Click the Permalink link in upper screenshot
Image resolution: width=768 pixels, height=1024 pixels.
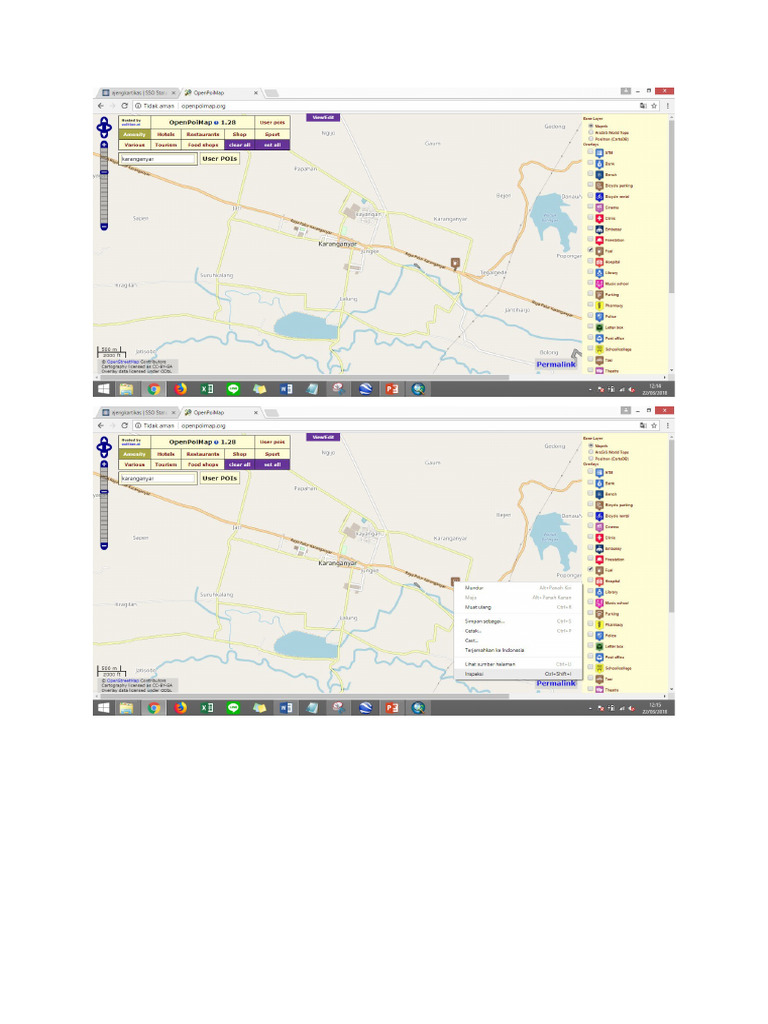point(556,364)
